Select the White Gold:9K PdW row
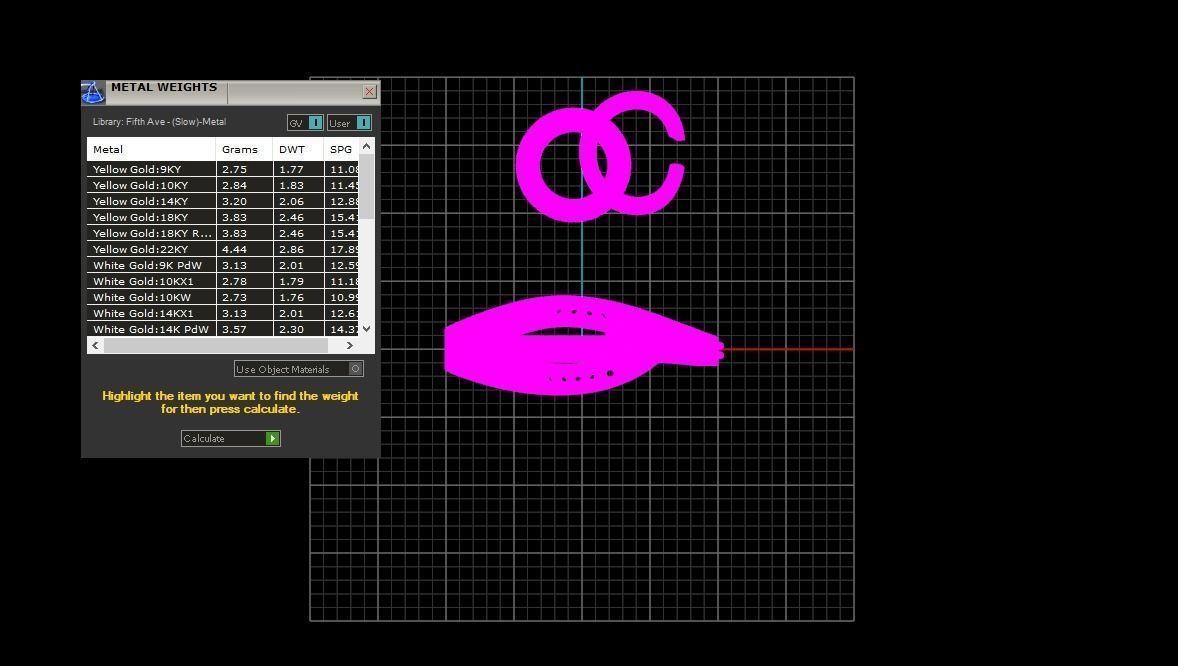 pyautogui.click(x=223, y=265)
